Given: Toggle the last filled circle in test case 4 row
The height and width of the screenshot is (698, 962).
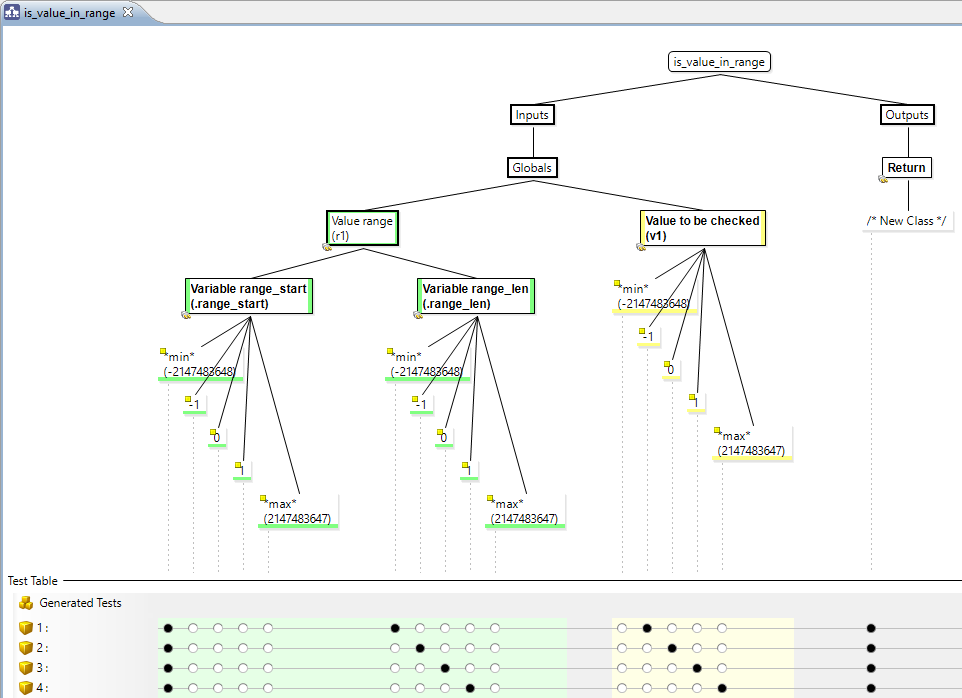Looking at the screenshot, I should (871, 688).
